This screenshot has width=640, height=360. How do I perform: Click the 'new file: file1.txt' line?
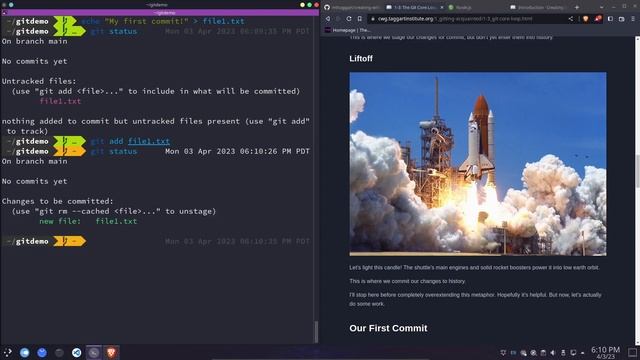coord(88,221)
